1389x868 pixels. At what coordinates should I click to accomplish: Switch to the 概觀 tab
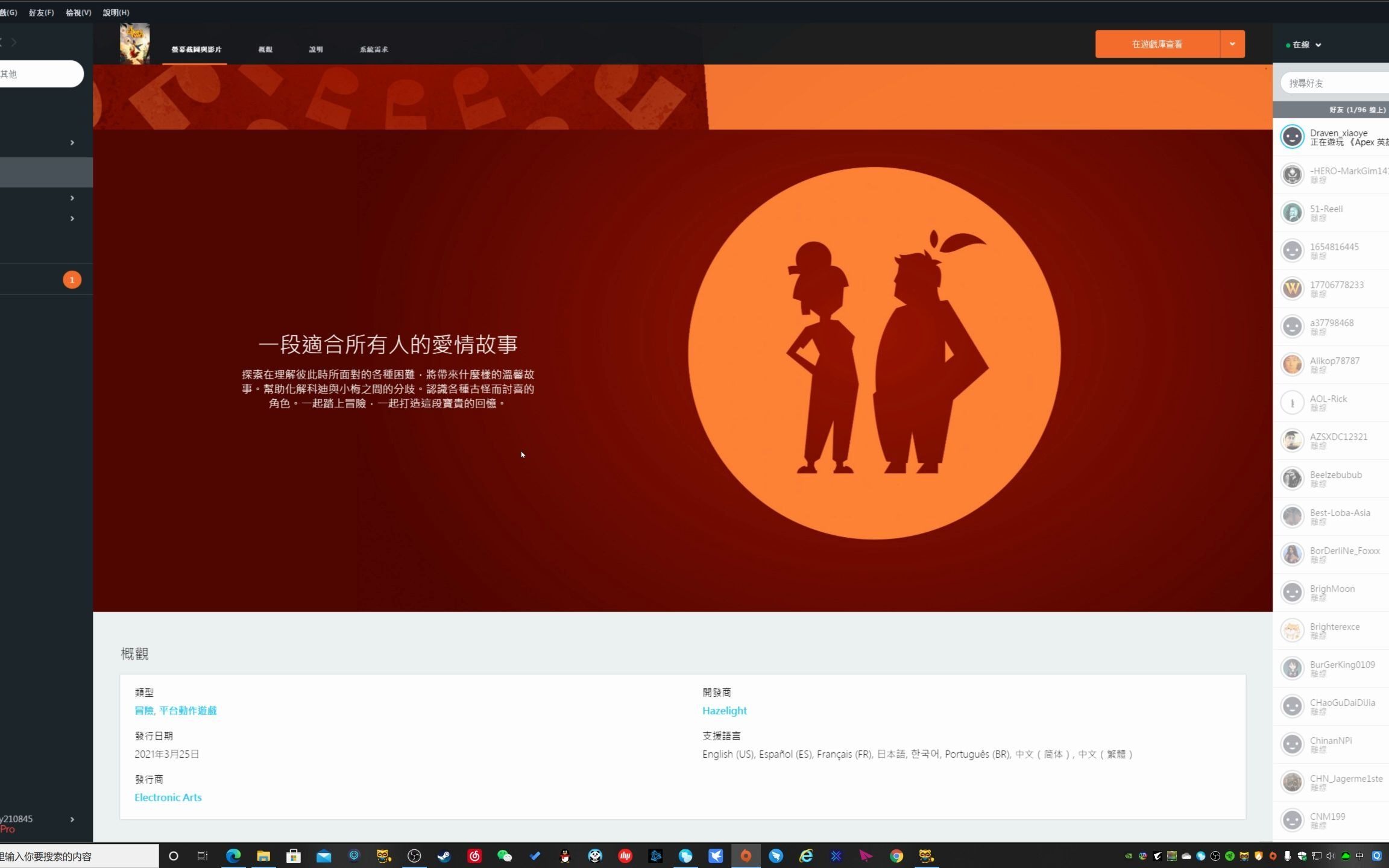click(x=265, y=49)
